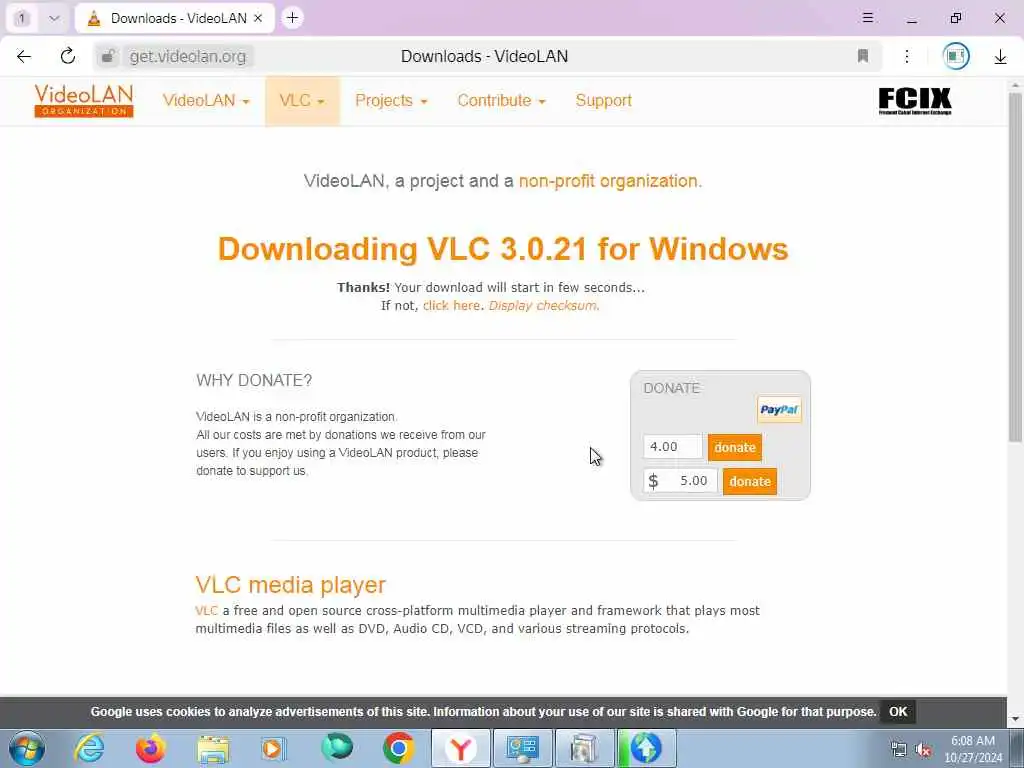Open the browser hamburger menu
Viewport: 1024px width, 768px height.
click(868, 18)
